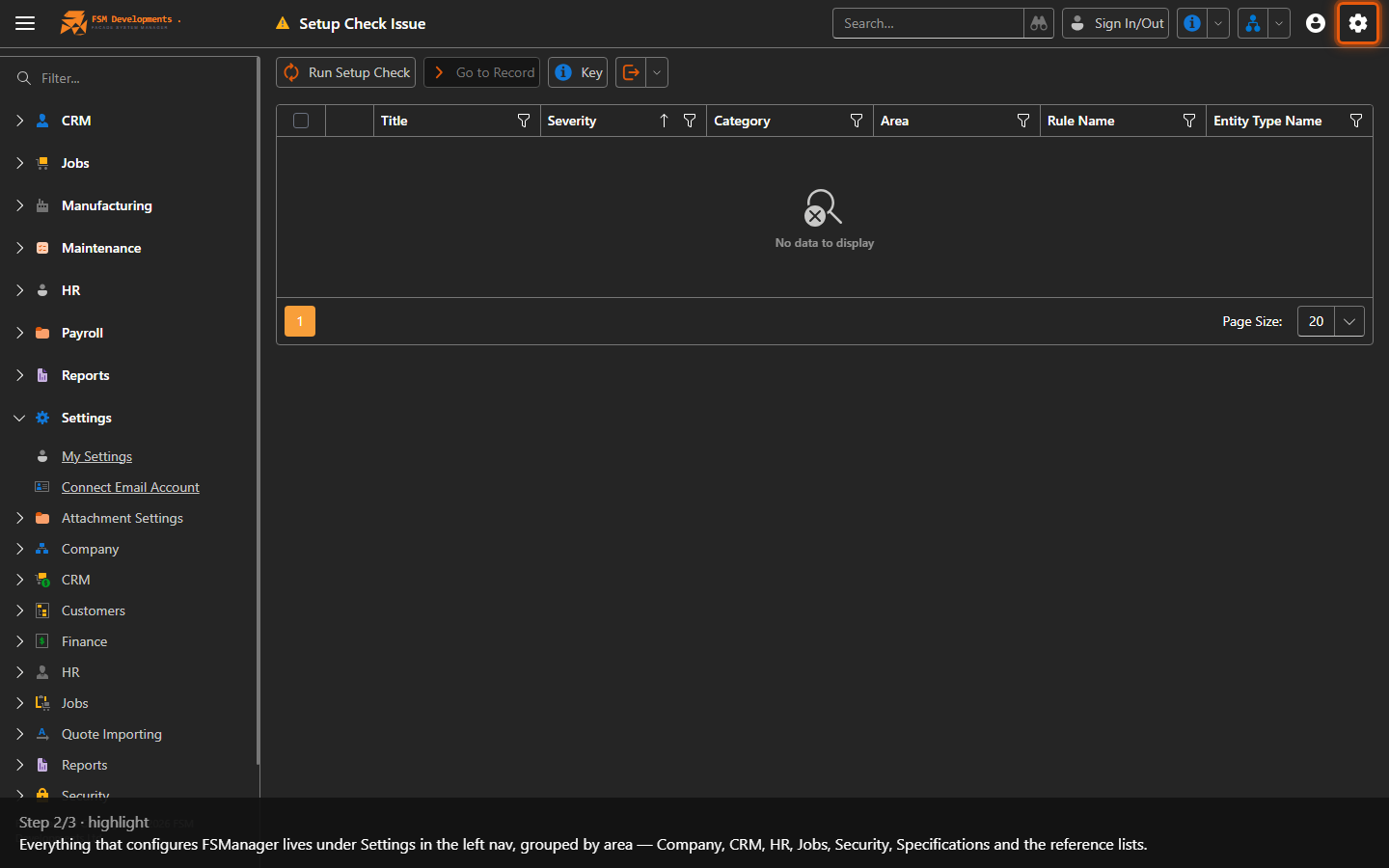Expand the Maintenance section

point(19,248)
